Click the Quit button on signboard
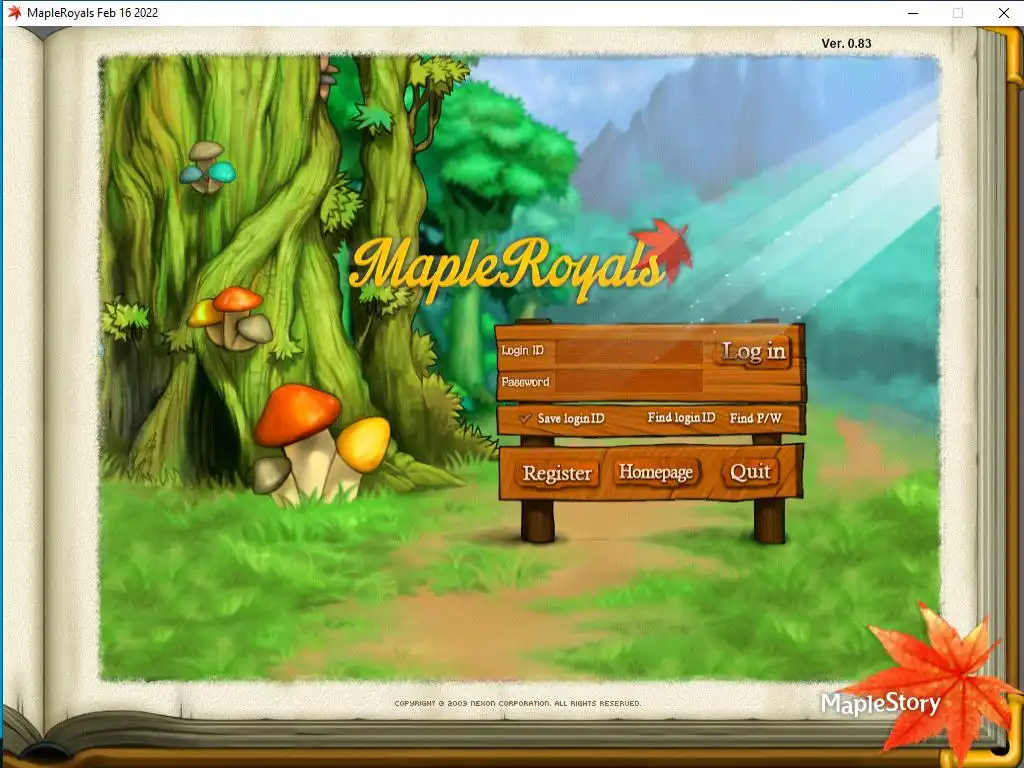Screen dimensions: 1024x768 pos(750,472)
